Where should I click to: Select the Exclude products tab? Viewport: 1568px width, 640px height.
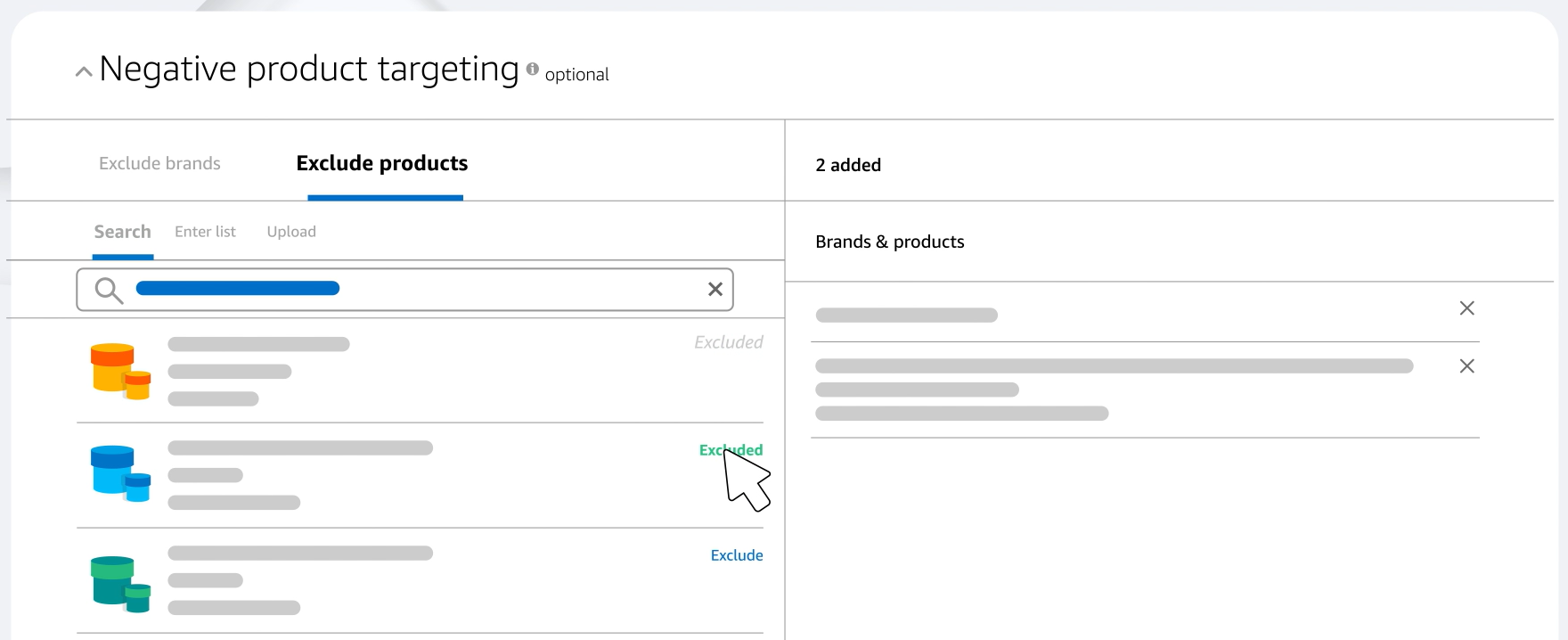(382, 163)
